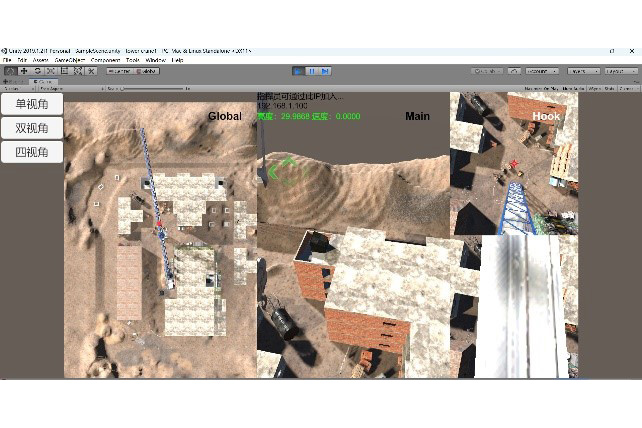Toggle Global/Local handle rotation

coord(146,71)
